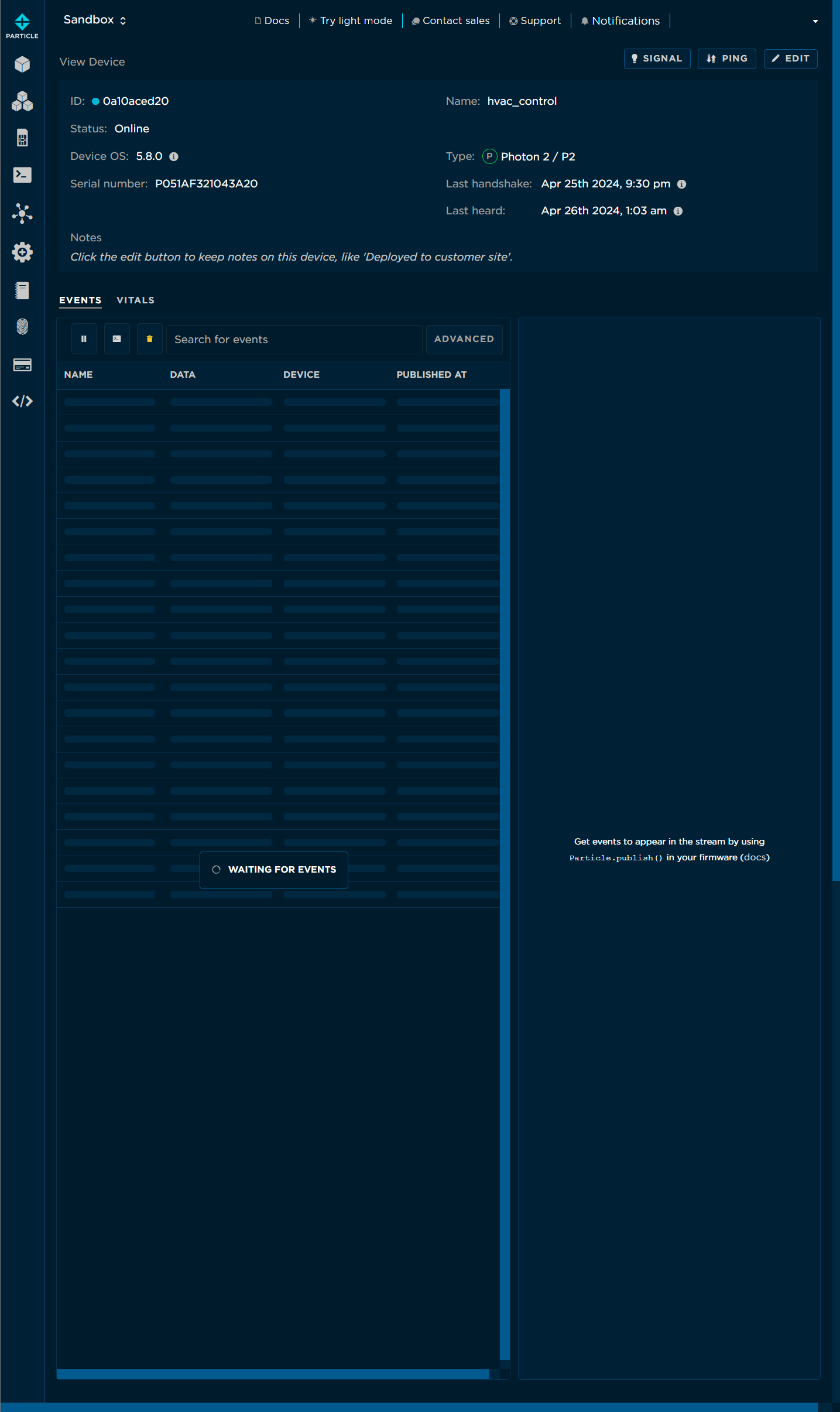The image size is (840, 1412).
Task: Clear events with the yellow trash icon
Action: (149, 339)
